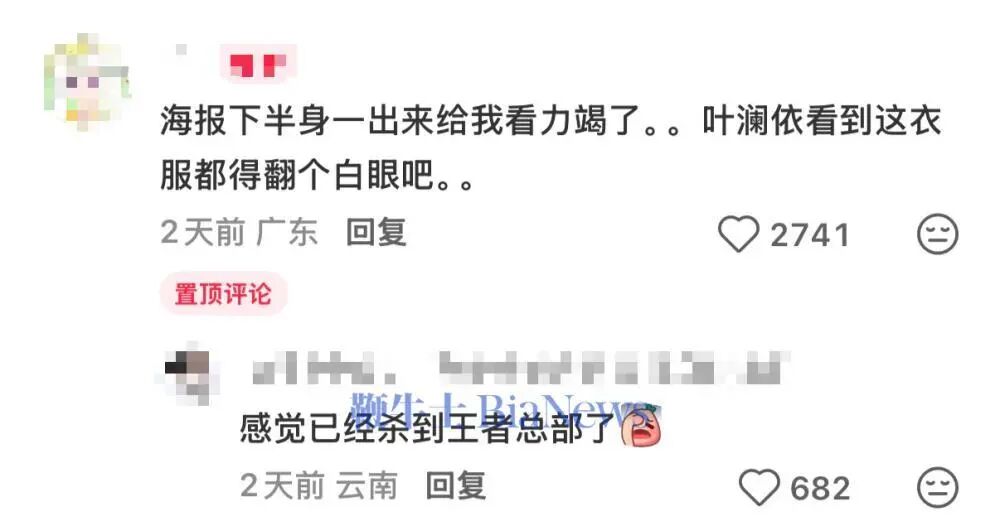Select the reply text 感觉已经杀到王者总部了
This screenshot has width=1000, height=516.
[427, 427]
